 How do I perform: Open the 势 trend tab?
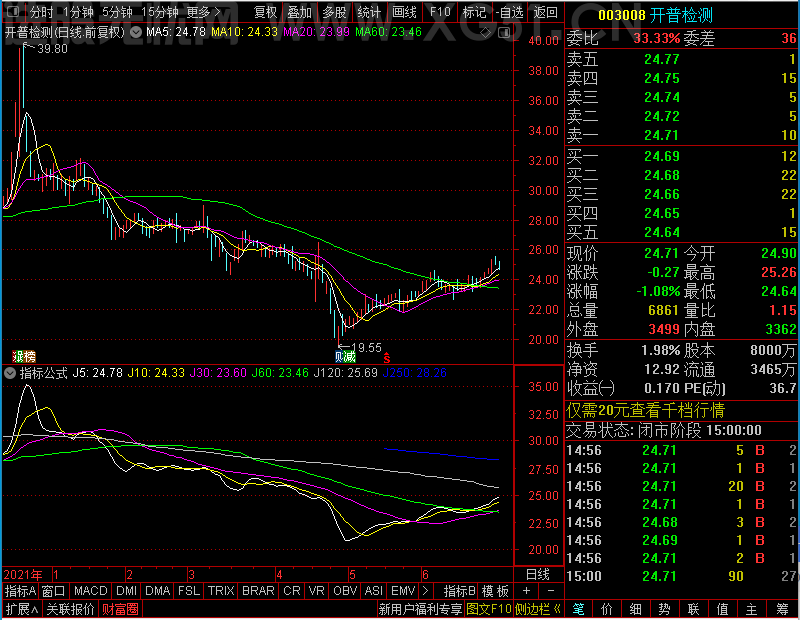click(664, 609)
